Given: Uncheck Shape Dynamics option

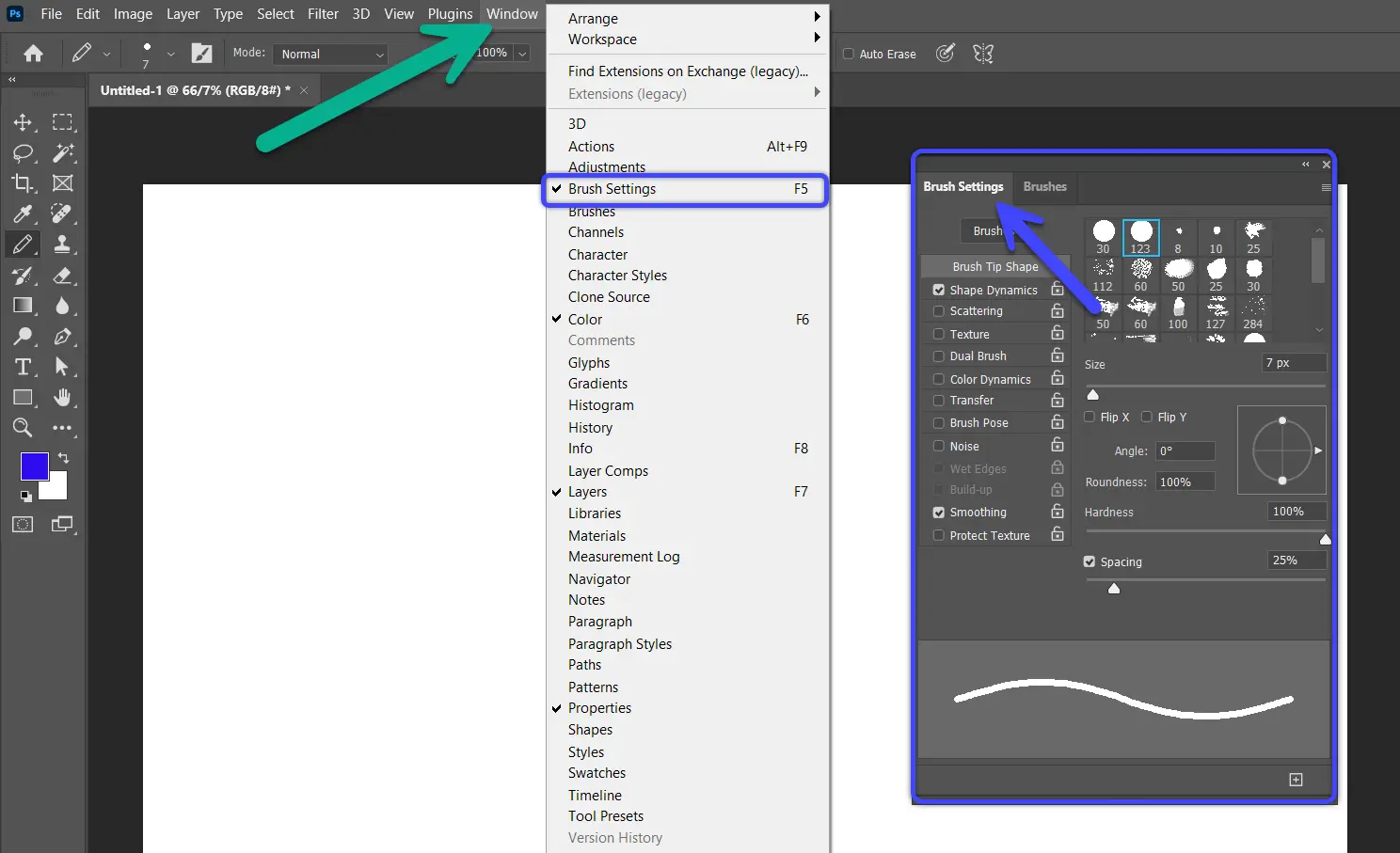Looking at the screenshot, I should (x=939, y=290).
